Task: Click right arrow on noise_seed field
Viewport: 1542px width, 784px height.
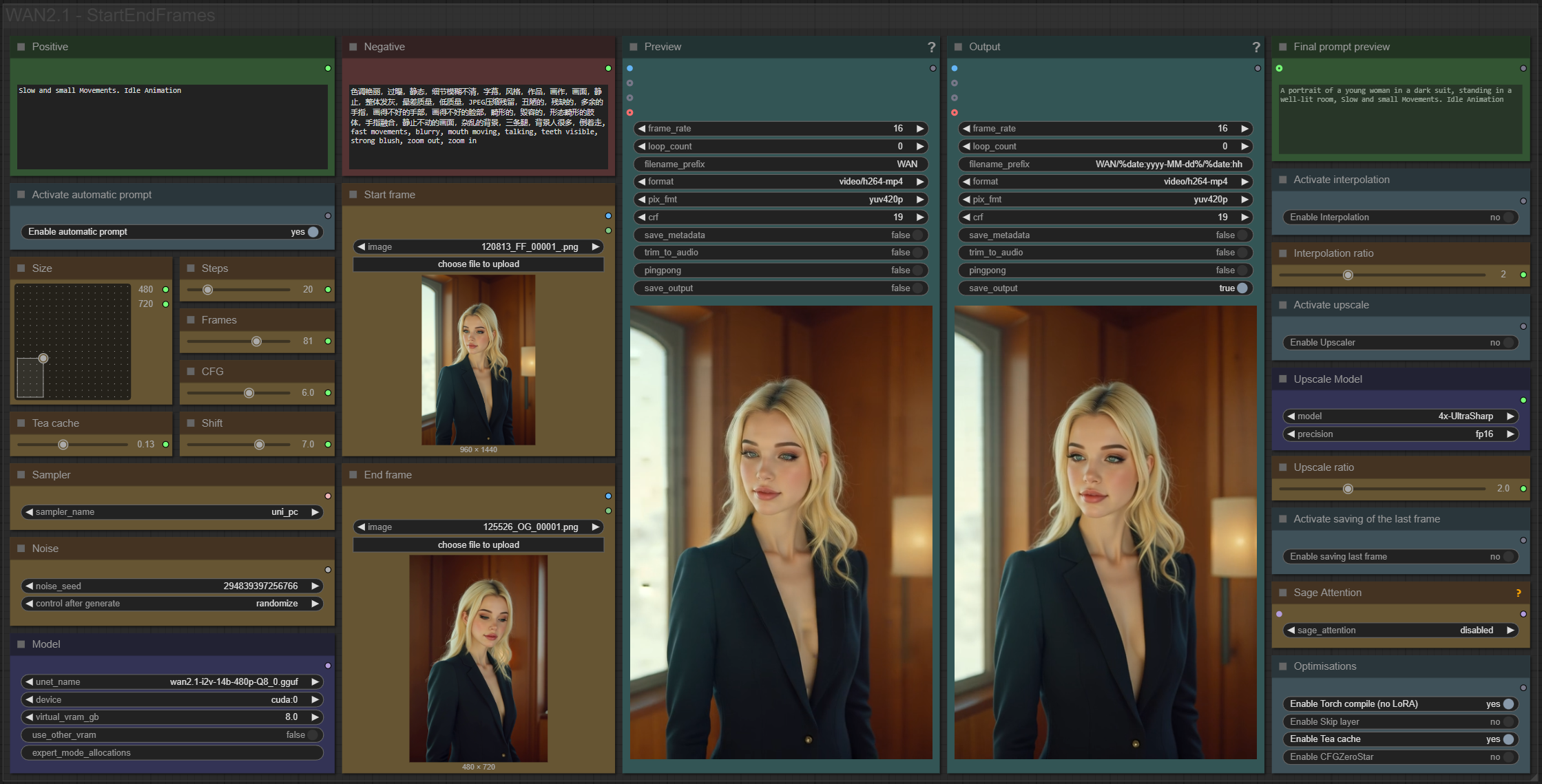Action: tap(315, 586)
